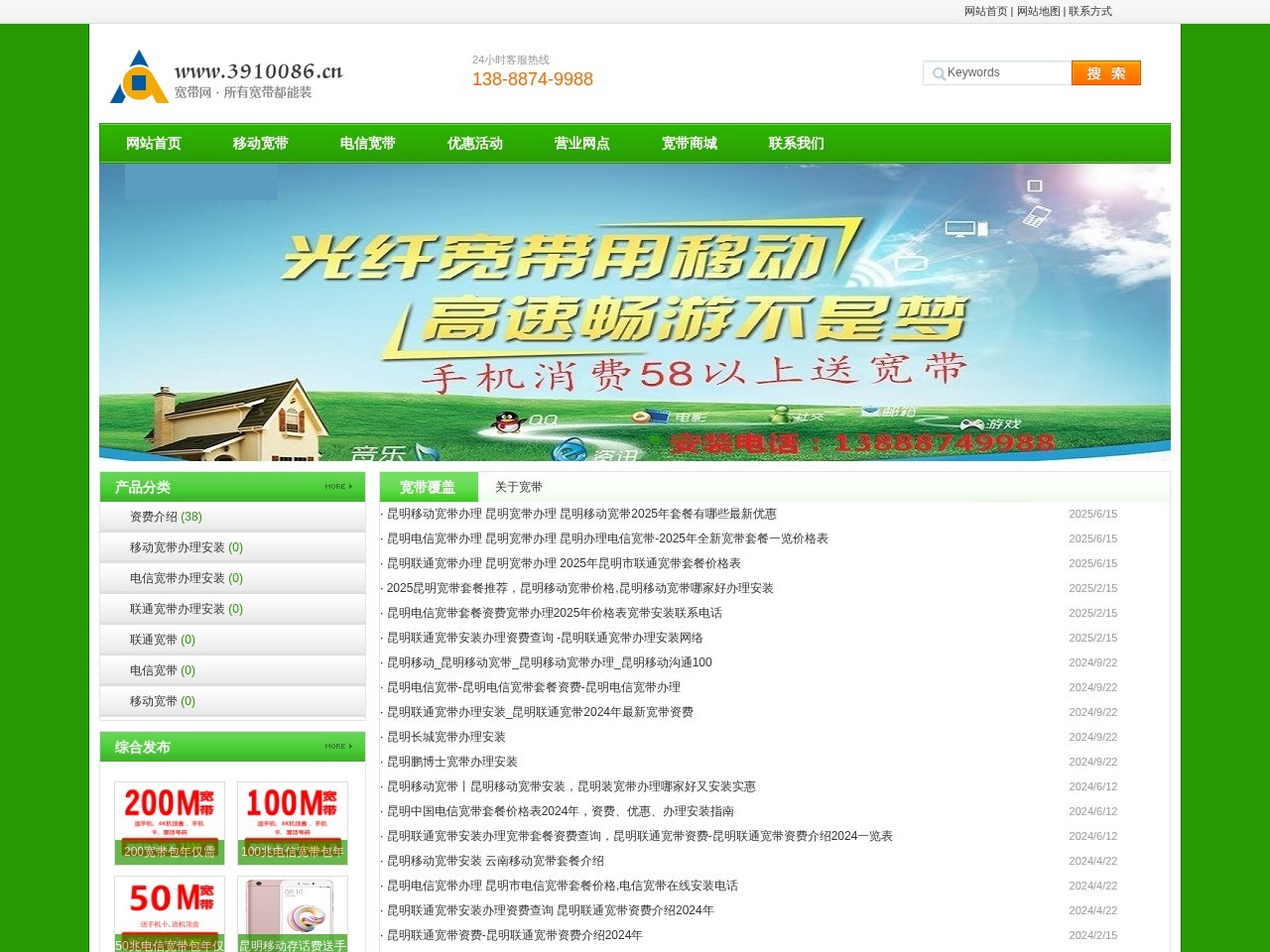Open the pink phone product thumbnail
1270x952 pixels.
click(293, 912)
